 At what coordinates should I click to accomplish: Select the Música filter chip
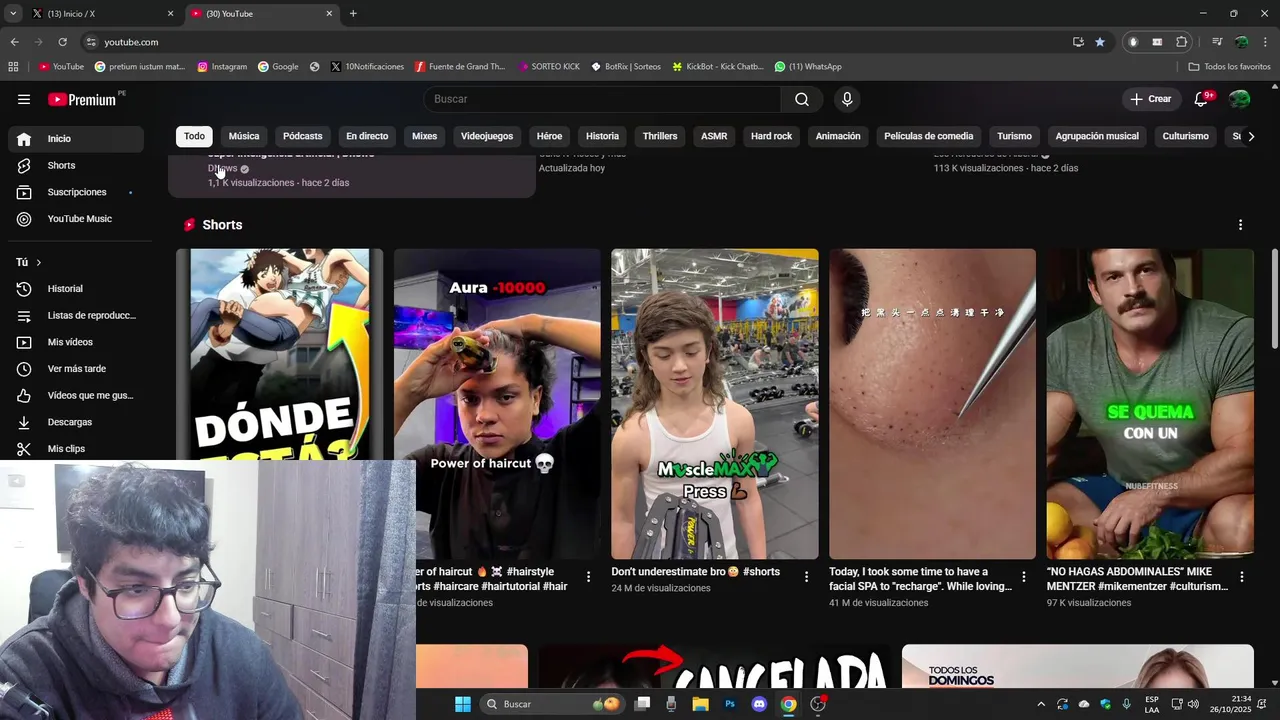pos(244,137)
